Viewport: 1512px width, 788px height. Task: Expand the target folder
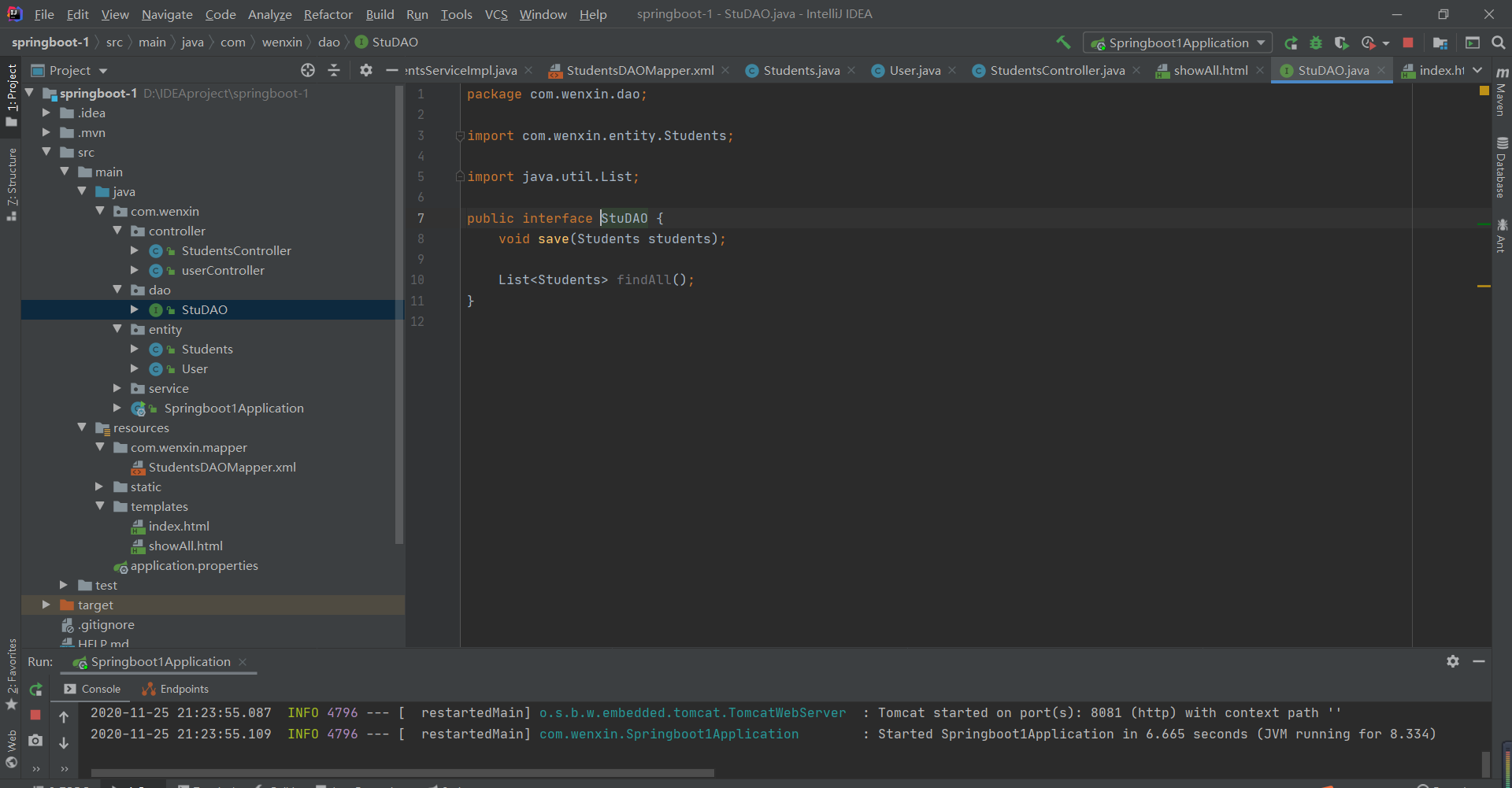46,605
